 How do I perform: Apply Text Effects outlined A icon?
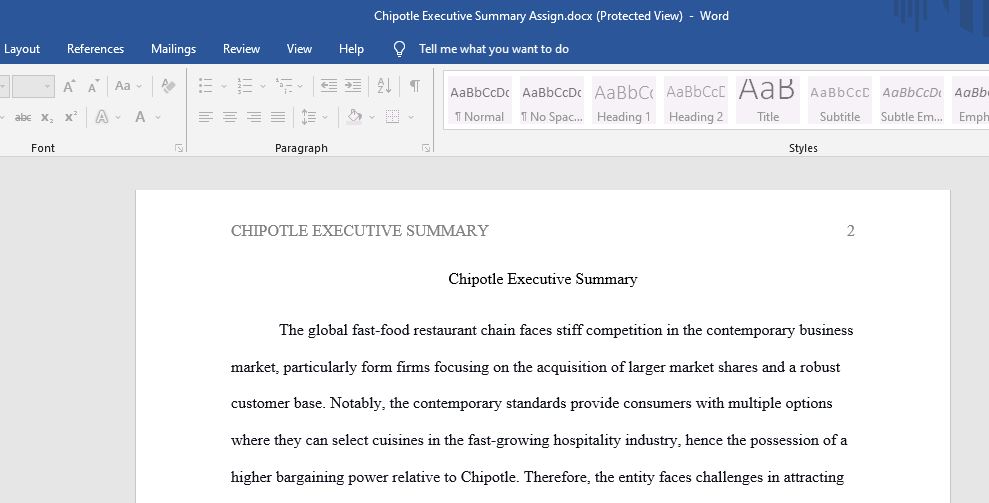102,117
